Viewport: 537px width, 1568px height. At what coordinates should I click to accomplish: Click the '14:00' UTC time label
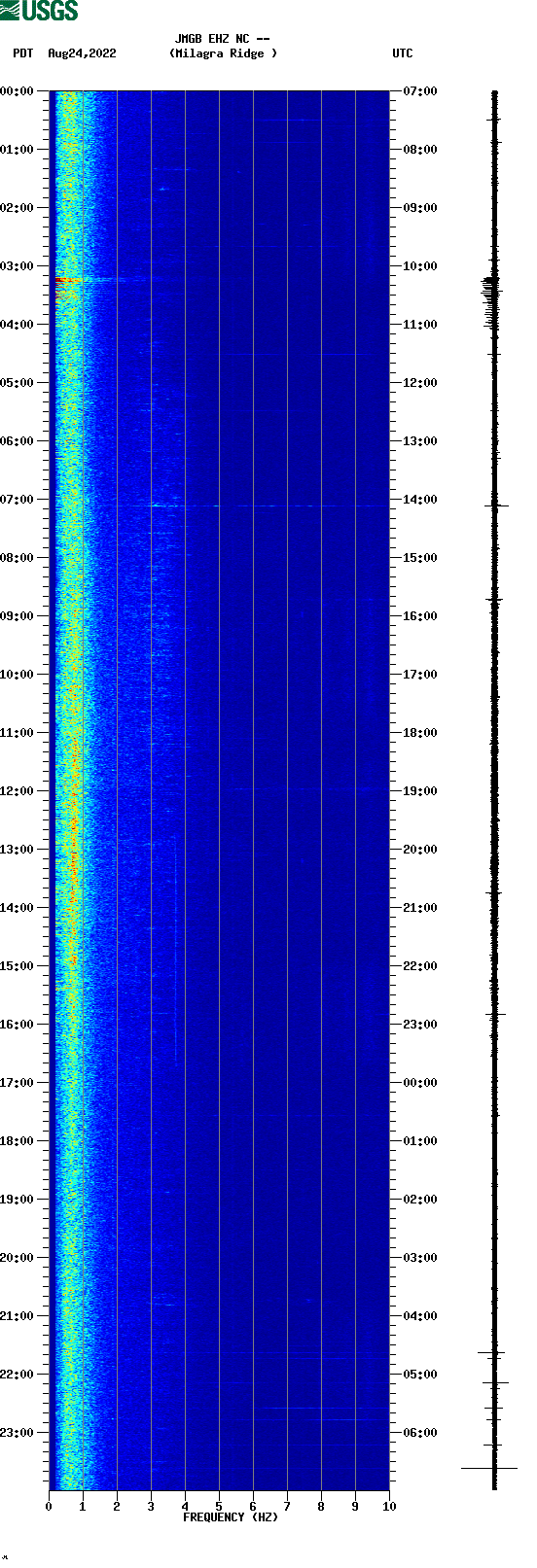pos(420,500)
